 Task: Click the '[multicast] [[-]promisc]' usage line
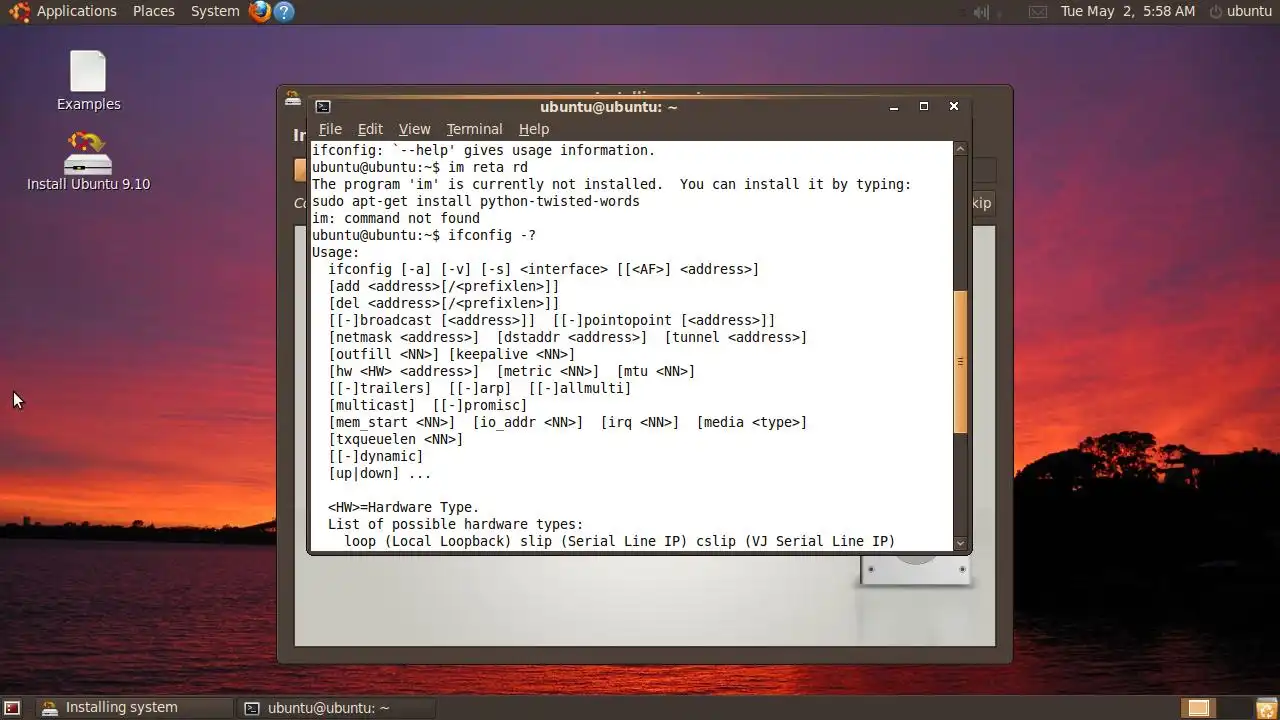coord(428,405)
